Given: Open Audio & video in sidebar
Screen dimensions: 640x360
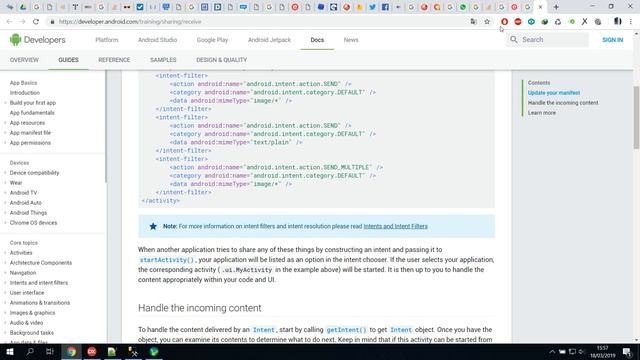Looking at the screenshot, I should pyautogui.click(x=26, y=323).
